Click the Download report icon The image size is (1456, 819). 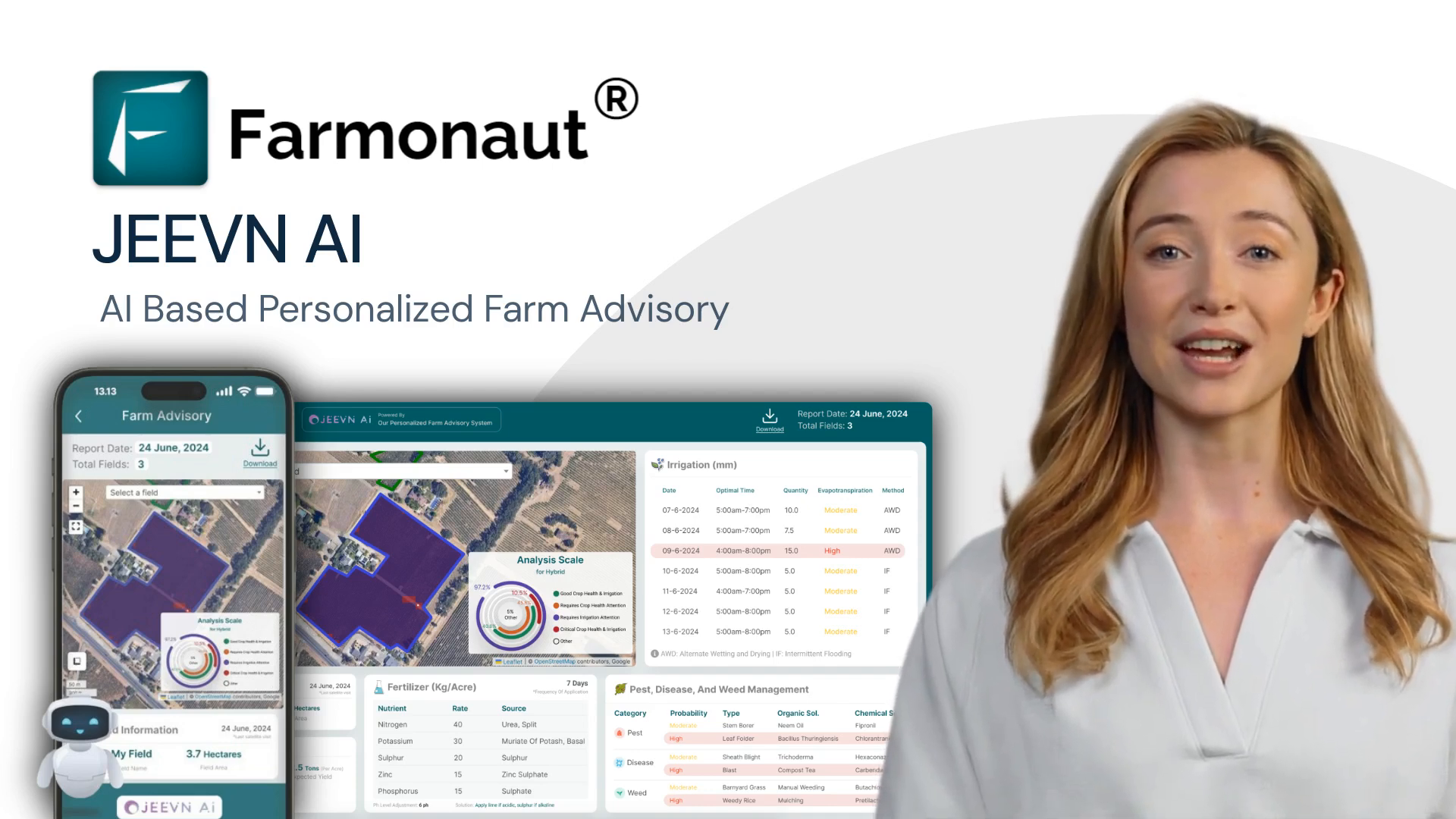point(768,417)
